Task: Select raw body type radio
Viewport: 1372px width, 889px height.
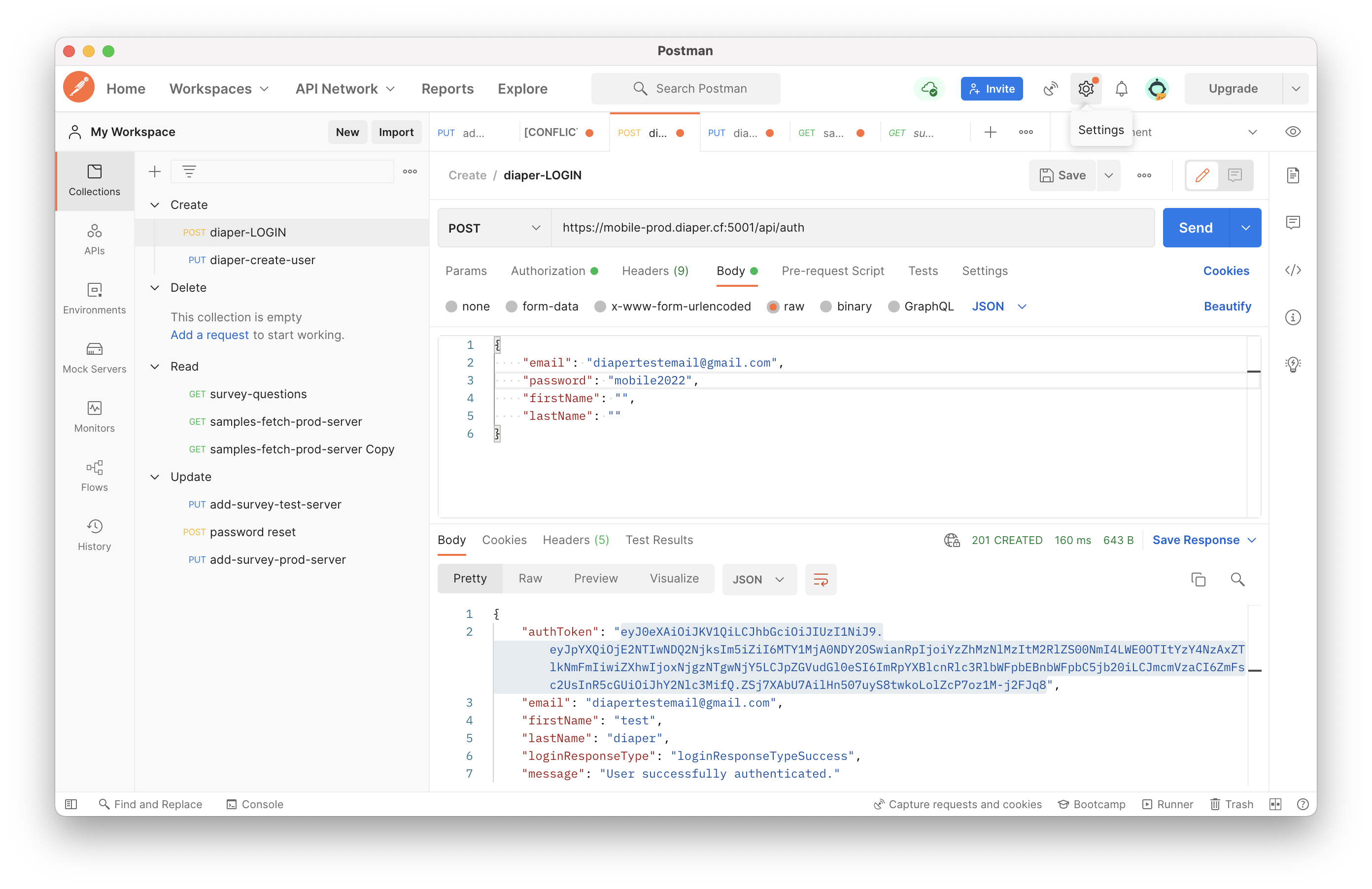Action: [x=773, y=307]
